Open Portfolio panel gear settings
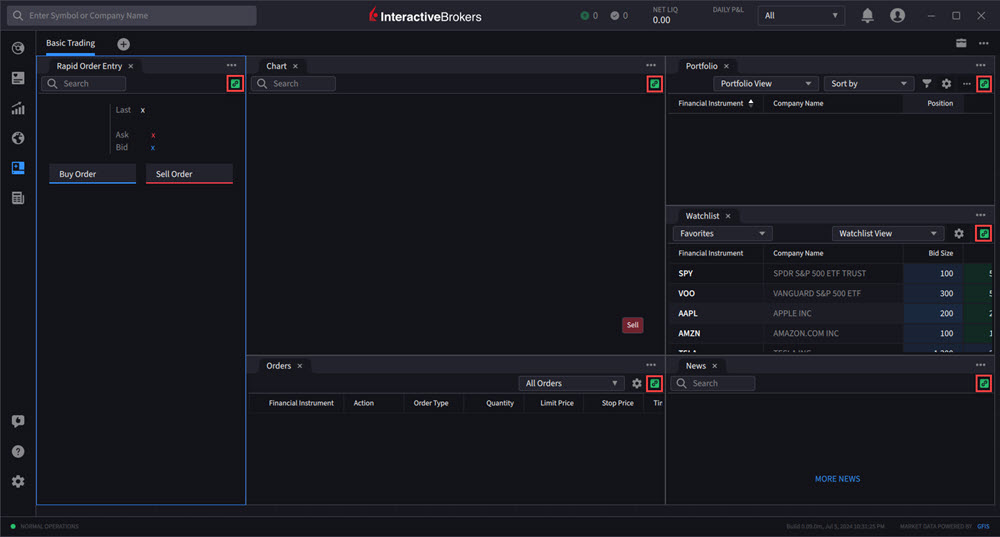Viewport: 1000px width, 537px height. [946, 84]
